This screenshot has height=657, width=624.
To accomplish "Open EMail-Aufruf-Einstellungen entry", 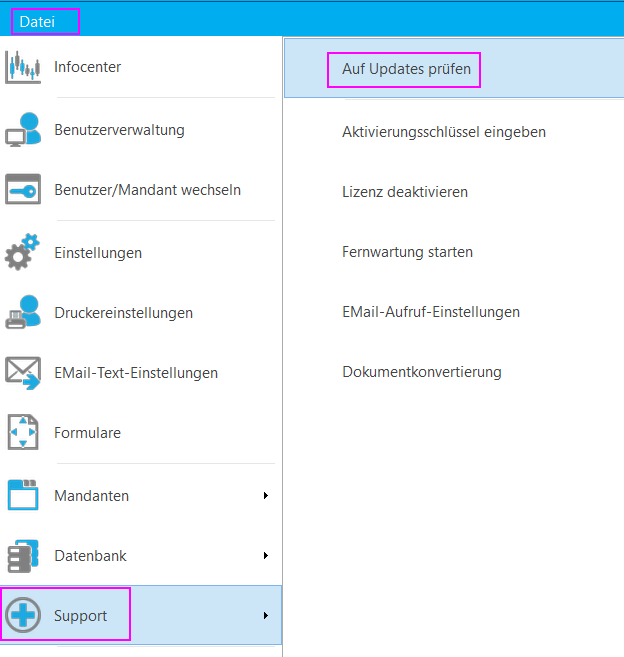I will (x=430, y=312).
